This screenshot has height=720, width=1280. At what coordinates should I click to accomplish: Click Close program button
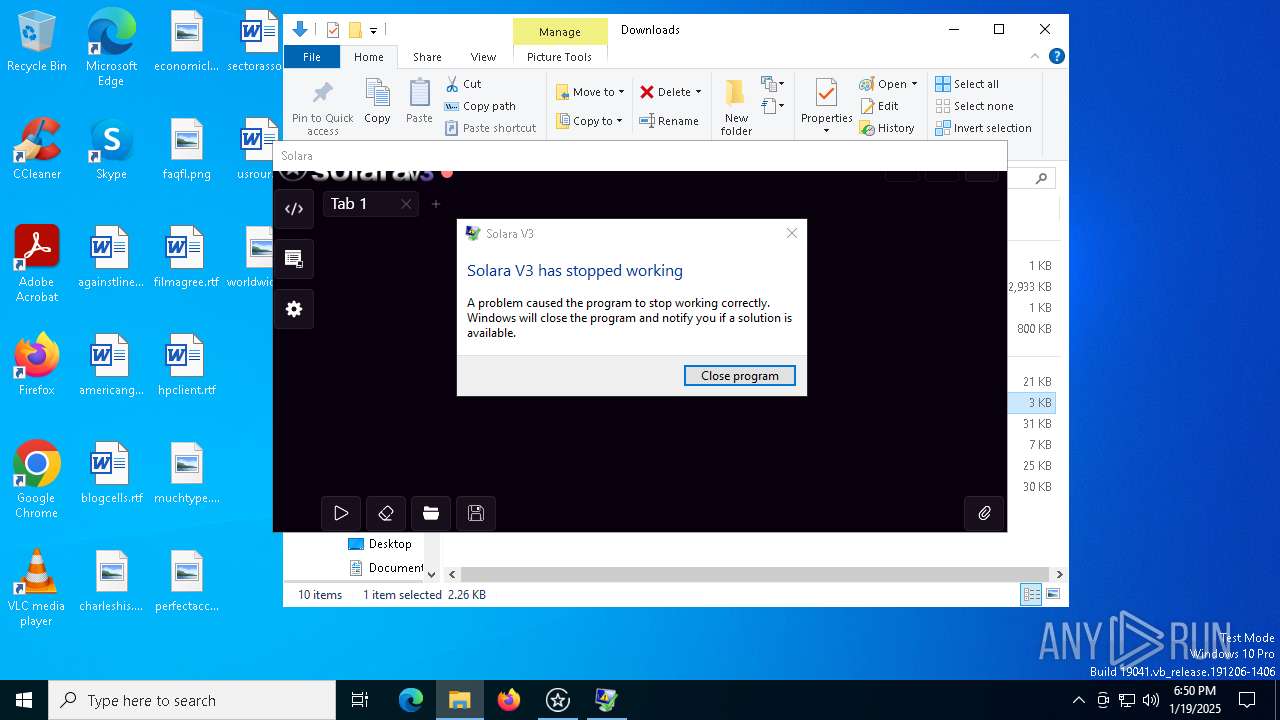(x=740, y=376)
